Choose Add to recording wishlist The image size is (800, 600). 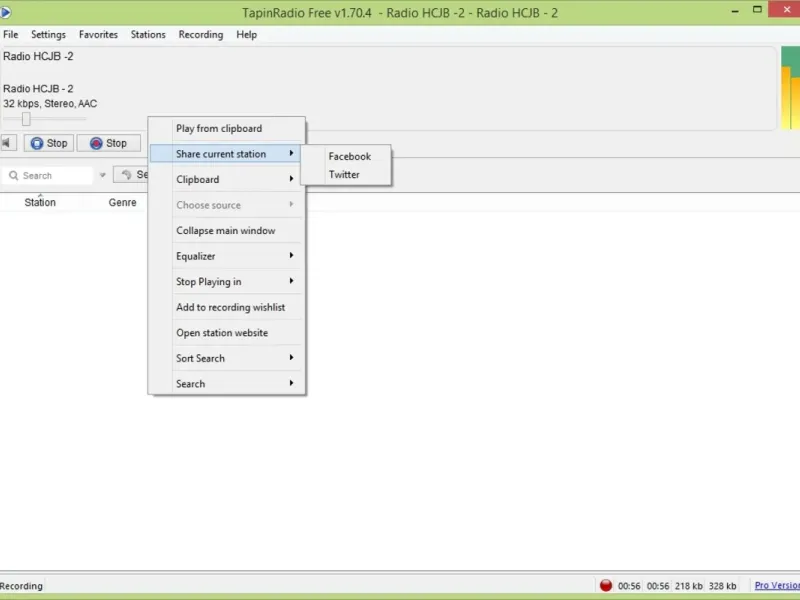pos(227,307)
